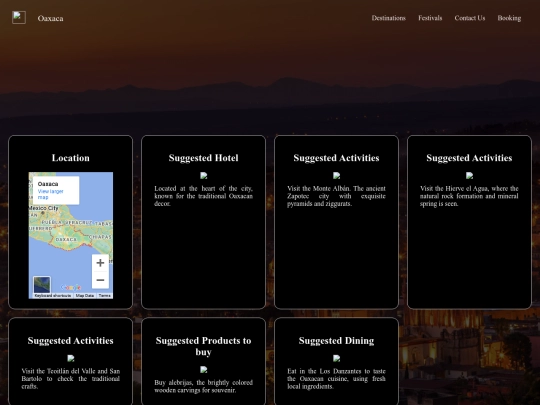Open the Contact Us link
The width and height of the screenshot is (540, 405).
(470, 18)
